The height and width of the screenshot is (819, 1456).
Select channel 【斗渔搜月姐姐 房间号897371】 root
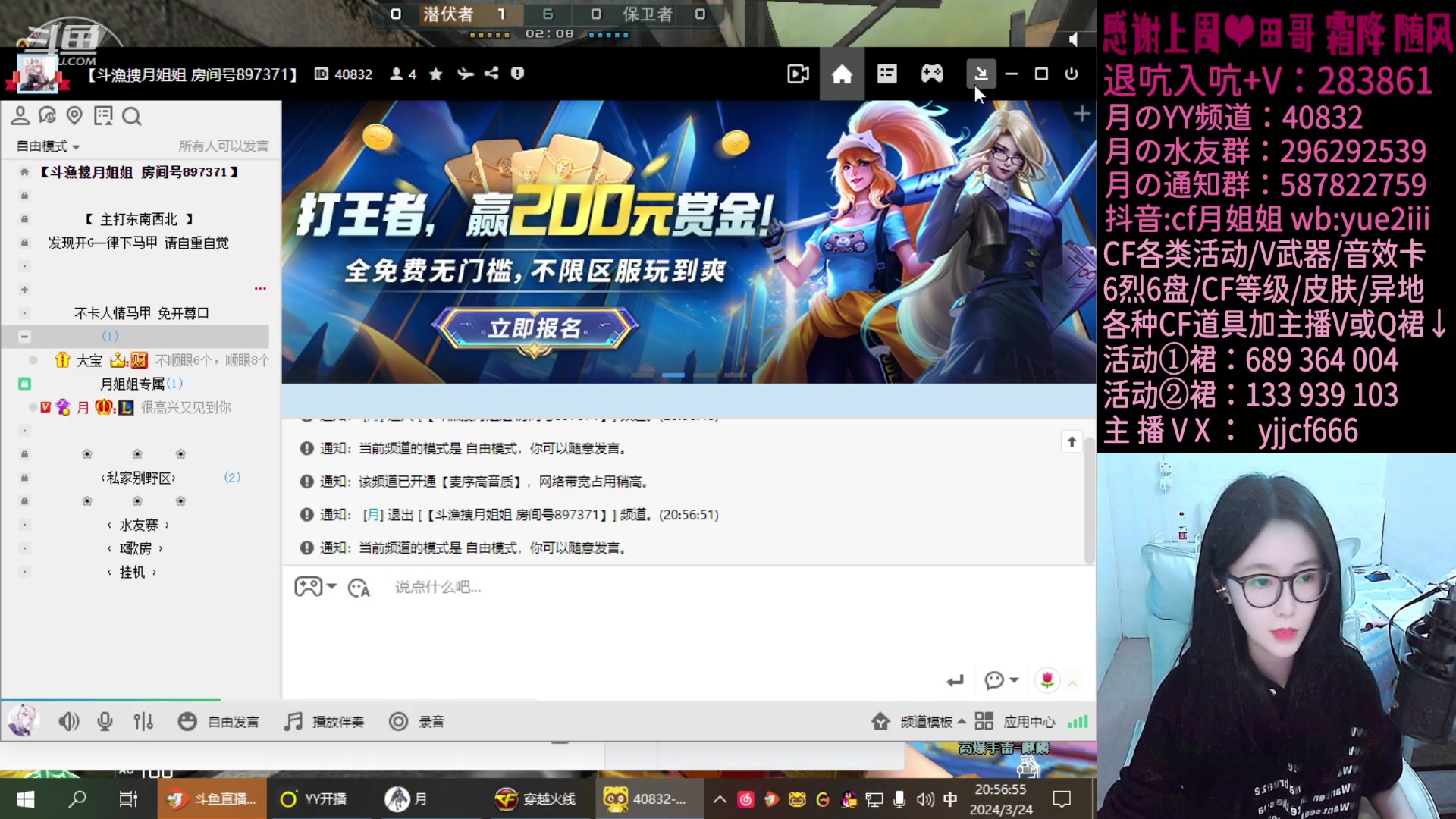(140, 172)
